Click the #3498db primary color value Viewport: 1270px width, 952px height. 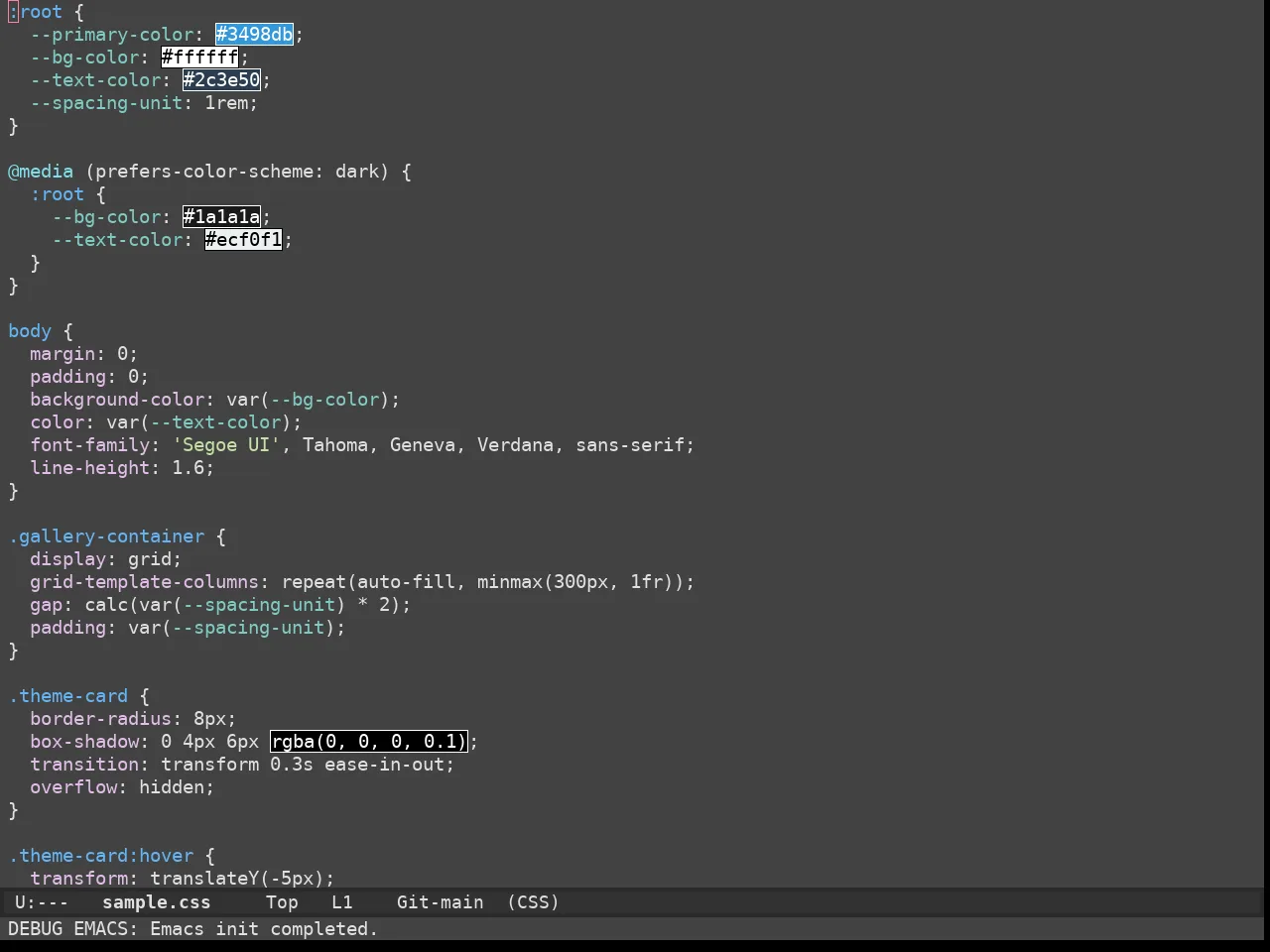255,35
